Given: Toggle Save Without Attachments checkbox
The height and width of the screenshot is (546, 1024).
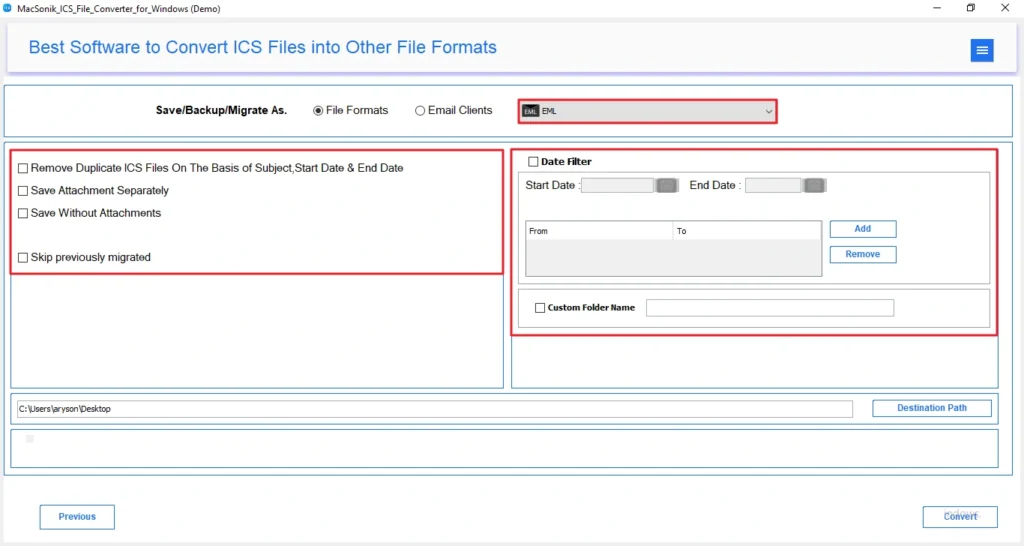Looking at the screenshot, I should 23,213.
